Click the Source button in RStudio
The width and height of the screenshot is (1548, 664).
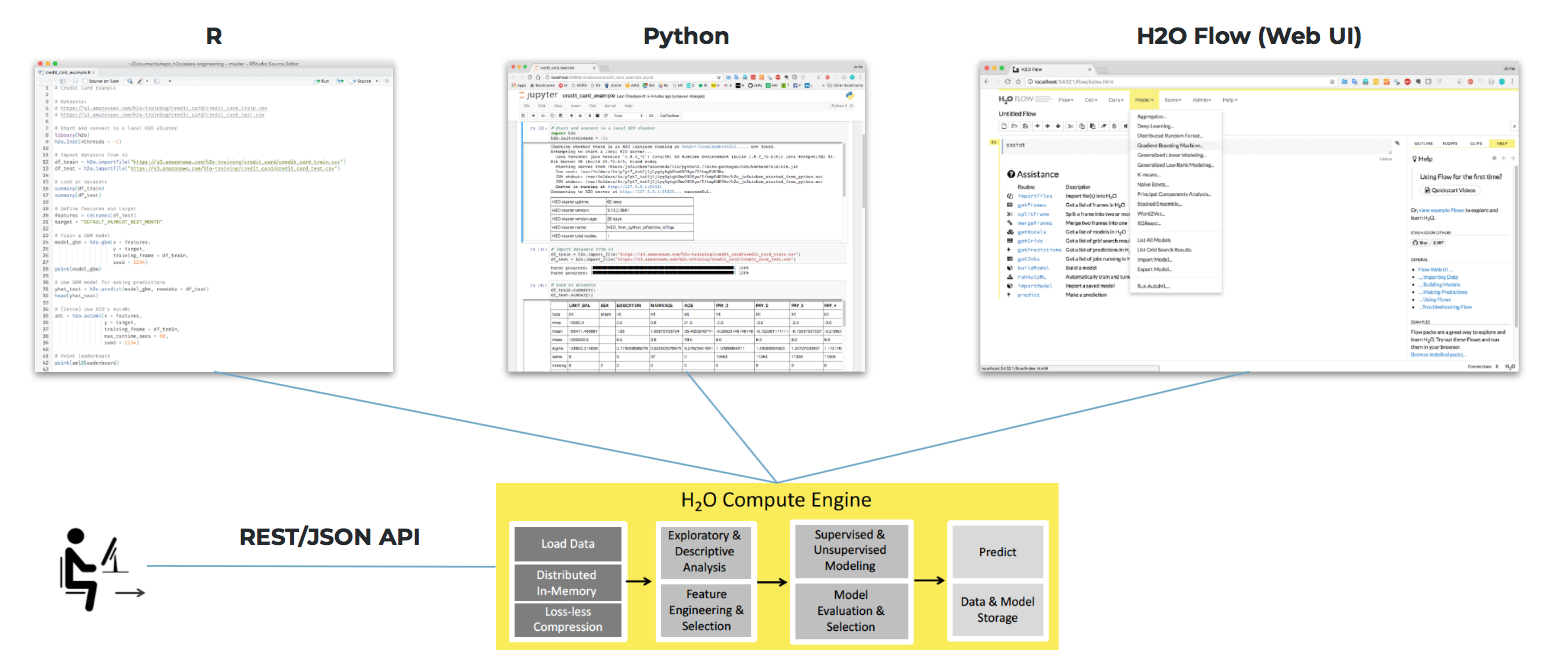tap(361, 81)
